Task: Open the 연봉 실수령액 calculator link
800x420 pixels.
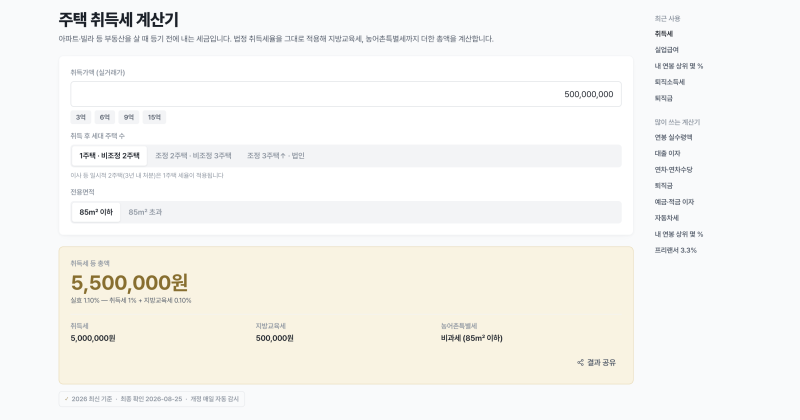Action: click(x=673, y=137)
